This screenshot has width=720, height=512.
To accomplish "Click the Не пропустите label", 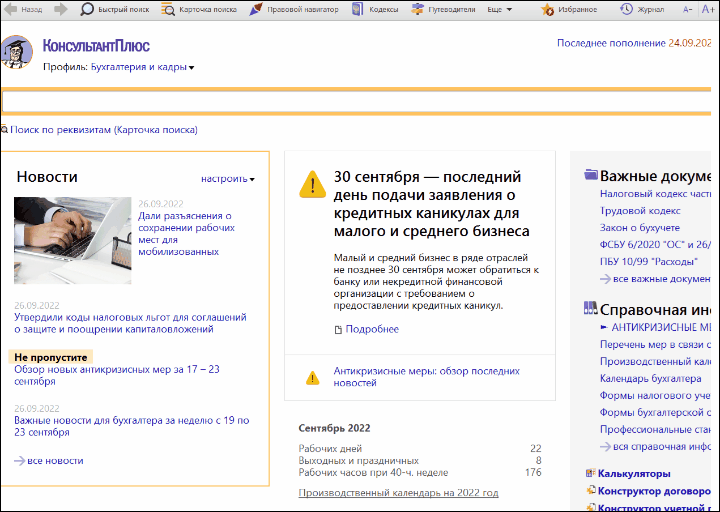I will click(51, 357).
